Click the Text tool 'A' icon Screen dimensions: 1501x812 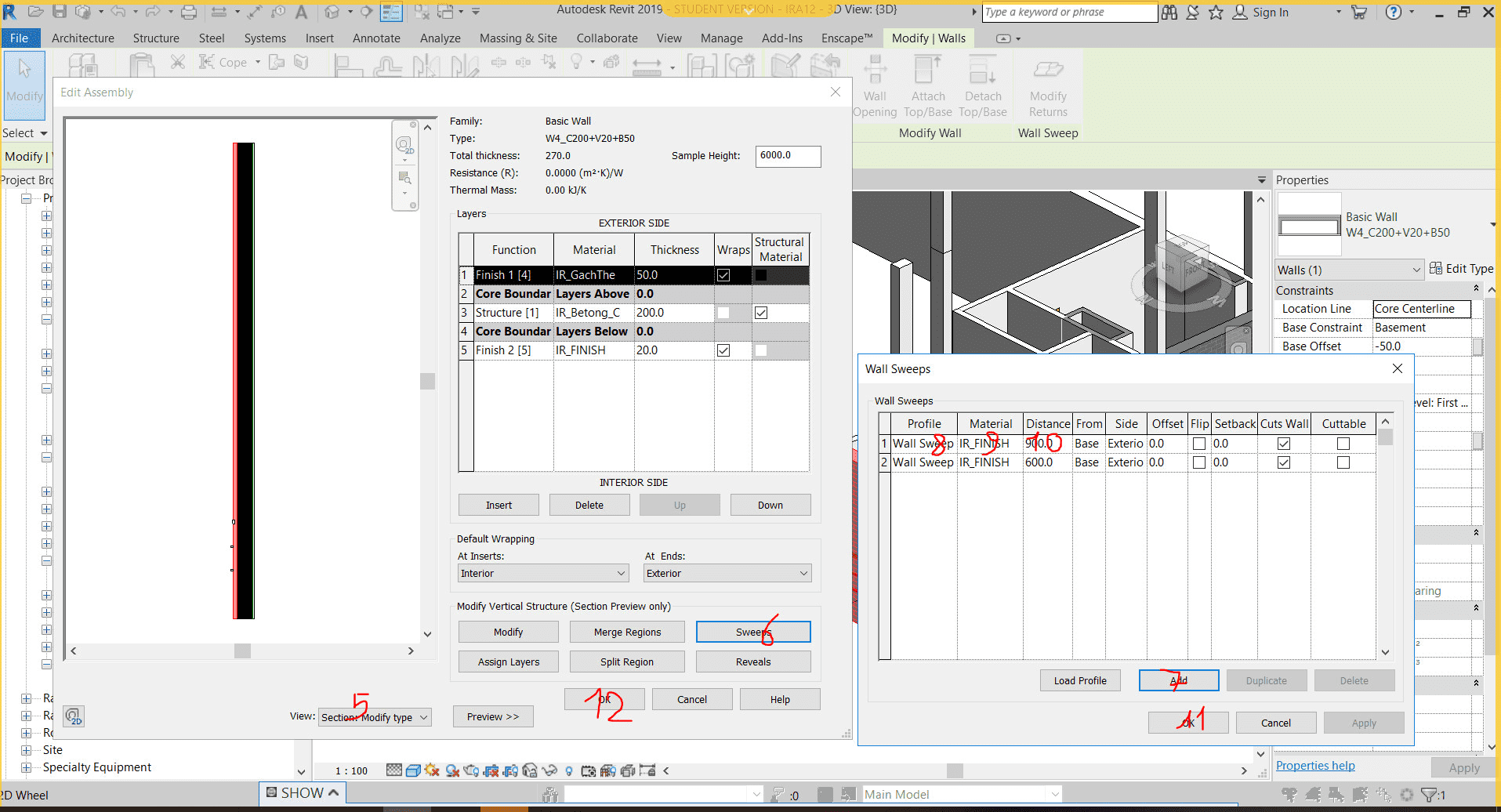(301, 12)
